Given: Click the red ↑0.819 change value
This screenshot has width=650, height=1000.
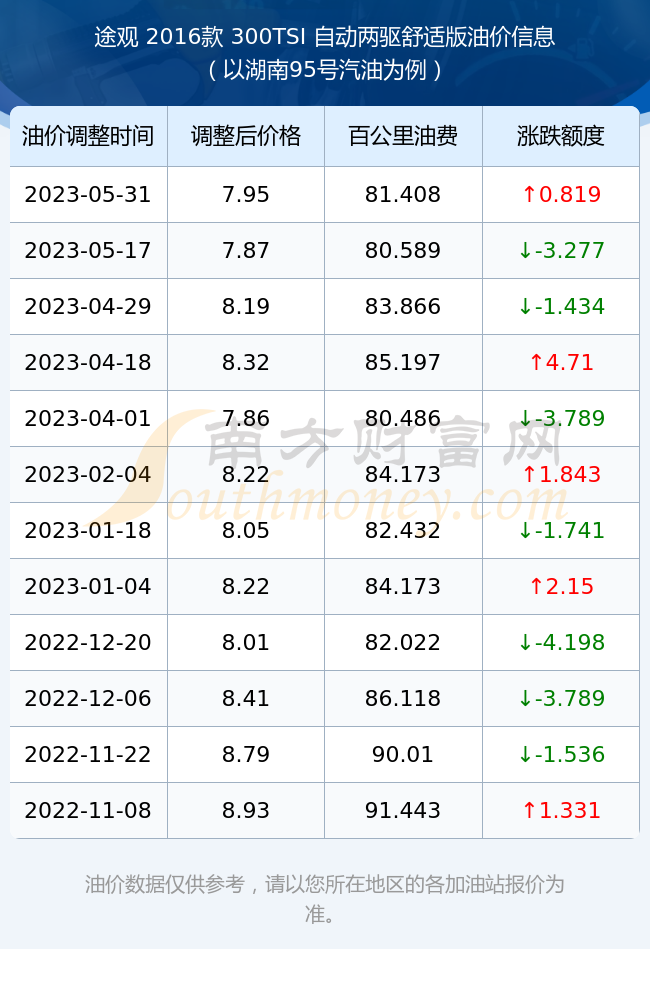Looking at the screenshot, I should 561,195.
